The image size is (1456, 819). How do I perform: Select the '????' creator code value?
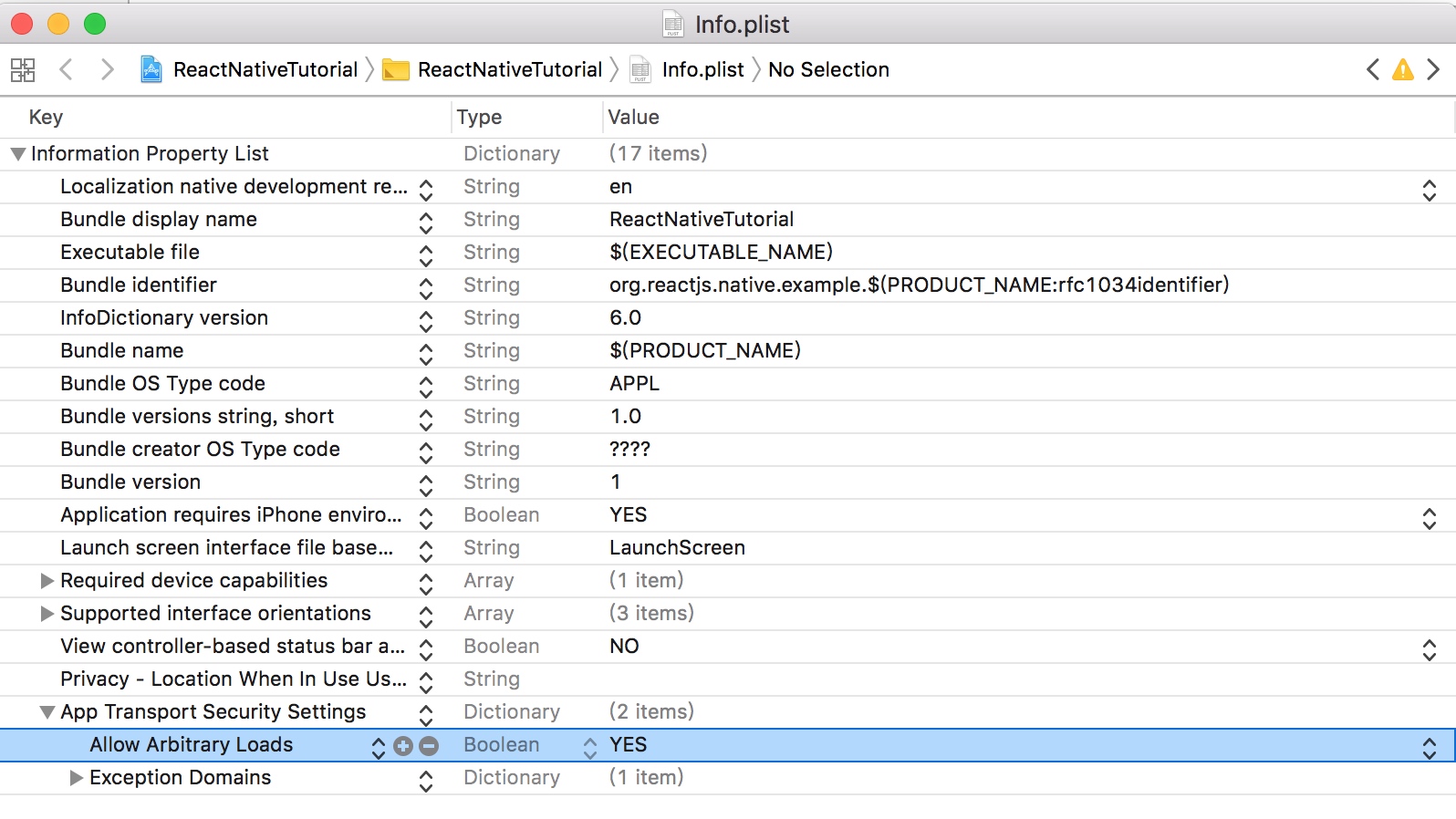click(629, 449)
